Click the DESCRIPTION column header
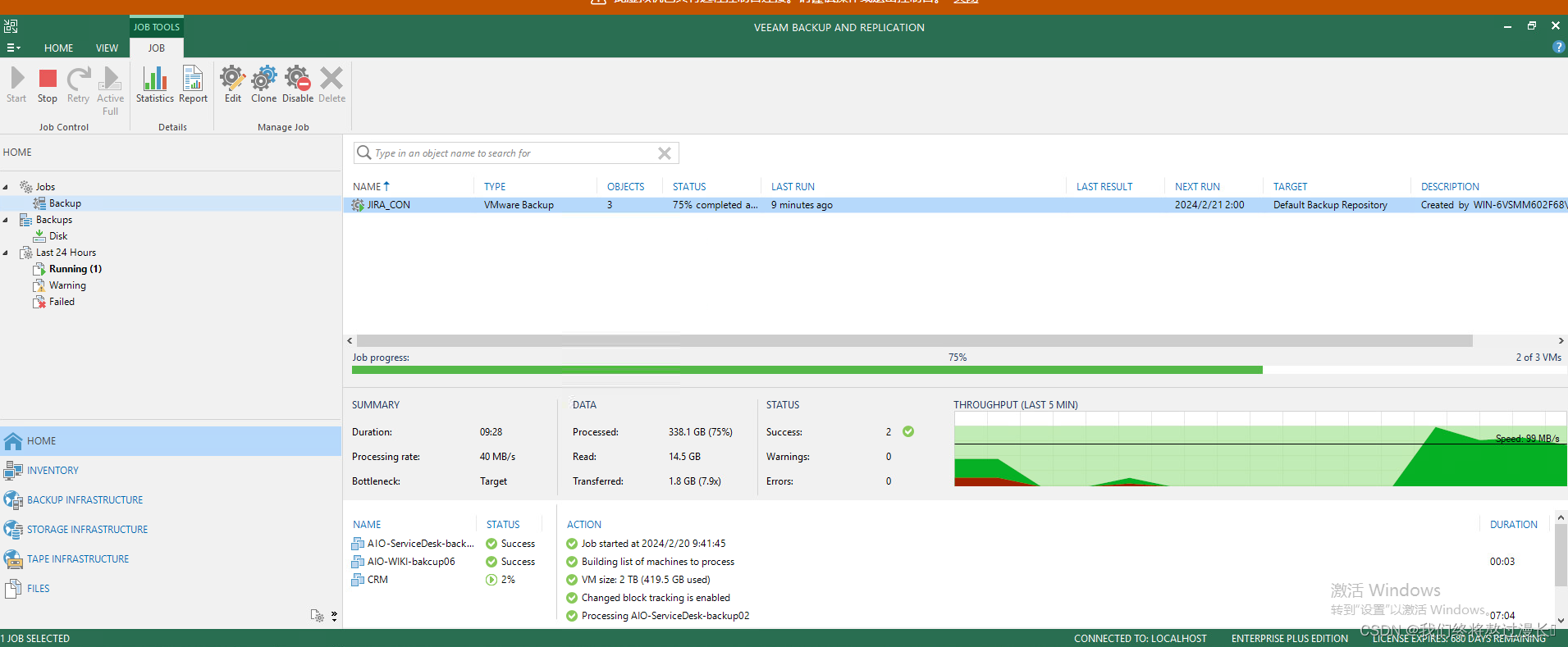Viewport: 1568px width, 647px height. [x=1450, y=187]
